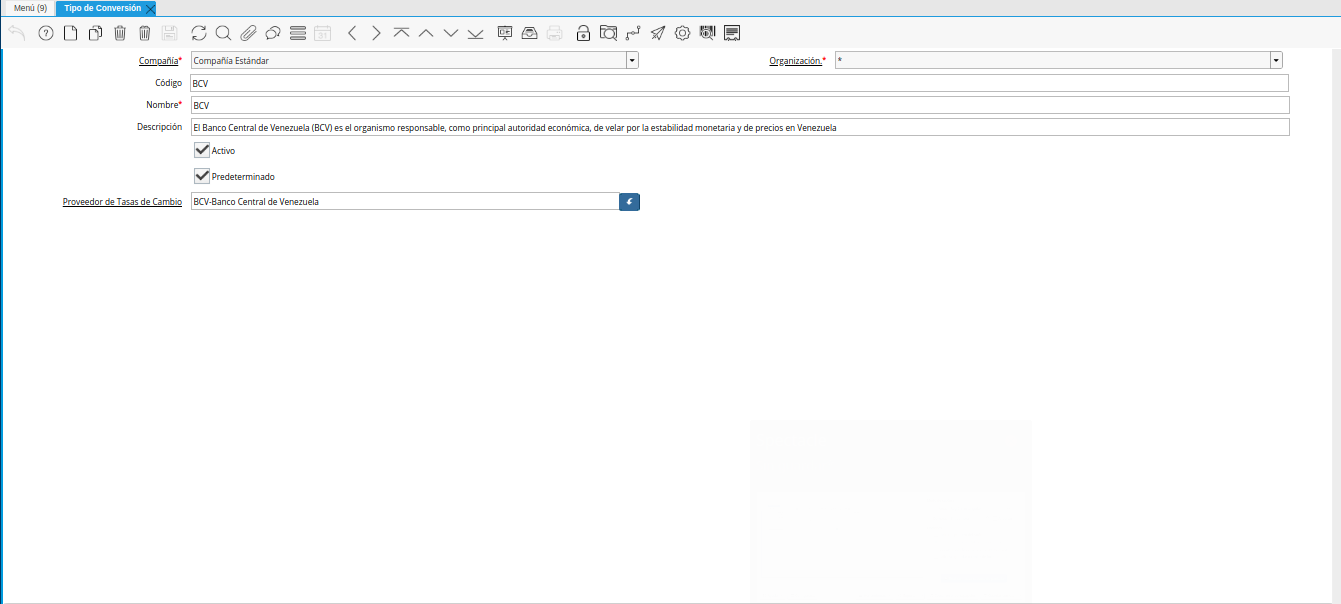This screenshot has height=604, width=1341.
Task: Click the Compañía label link
Action: click(157, 61)
